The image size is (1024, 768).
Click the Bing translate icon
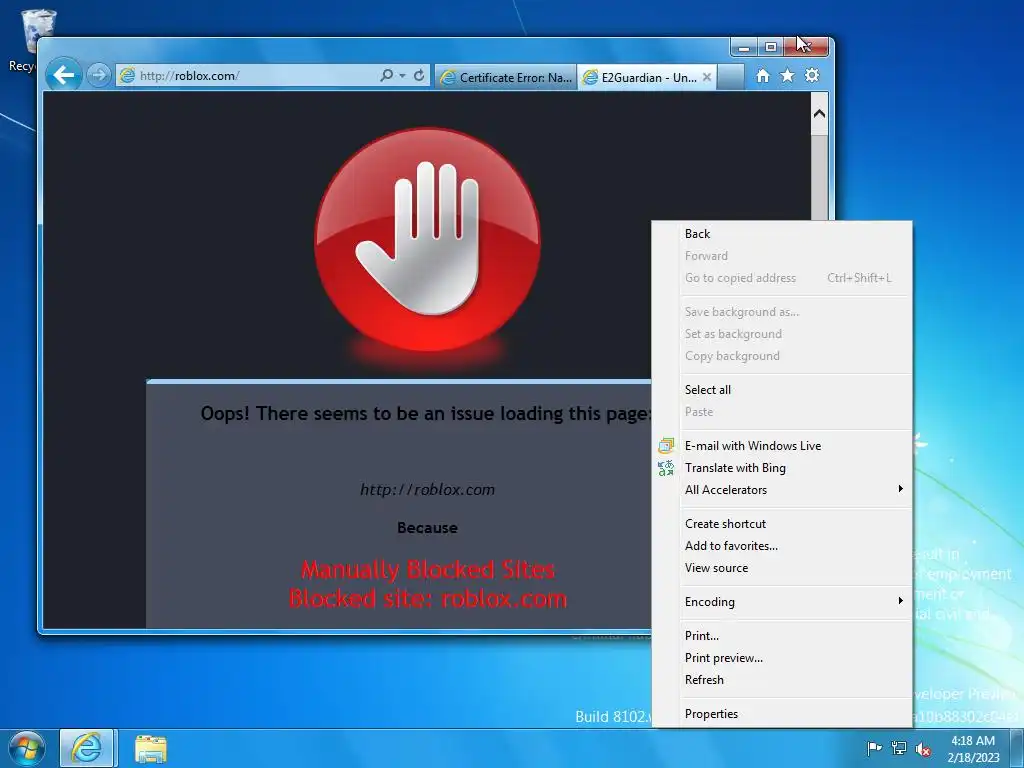click(x=665, y=468)
